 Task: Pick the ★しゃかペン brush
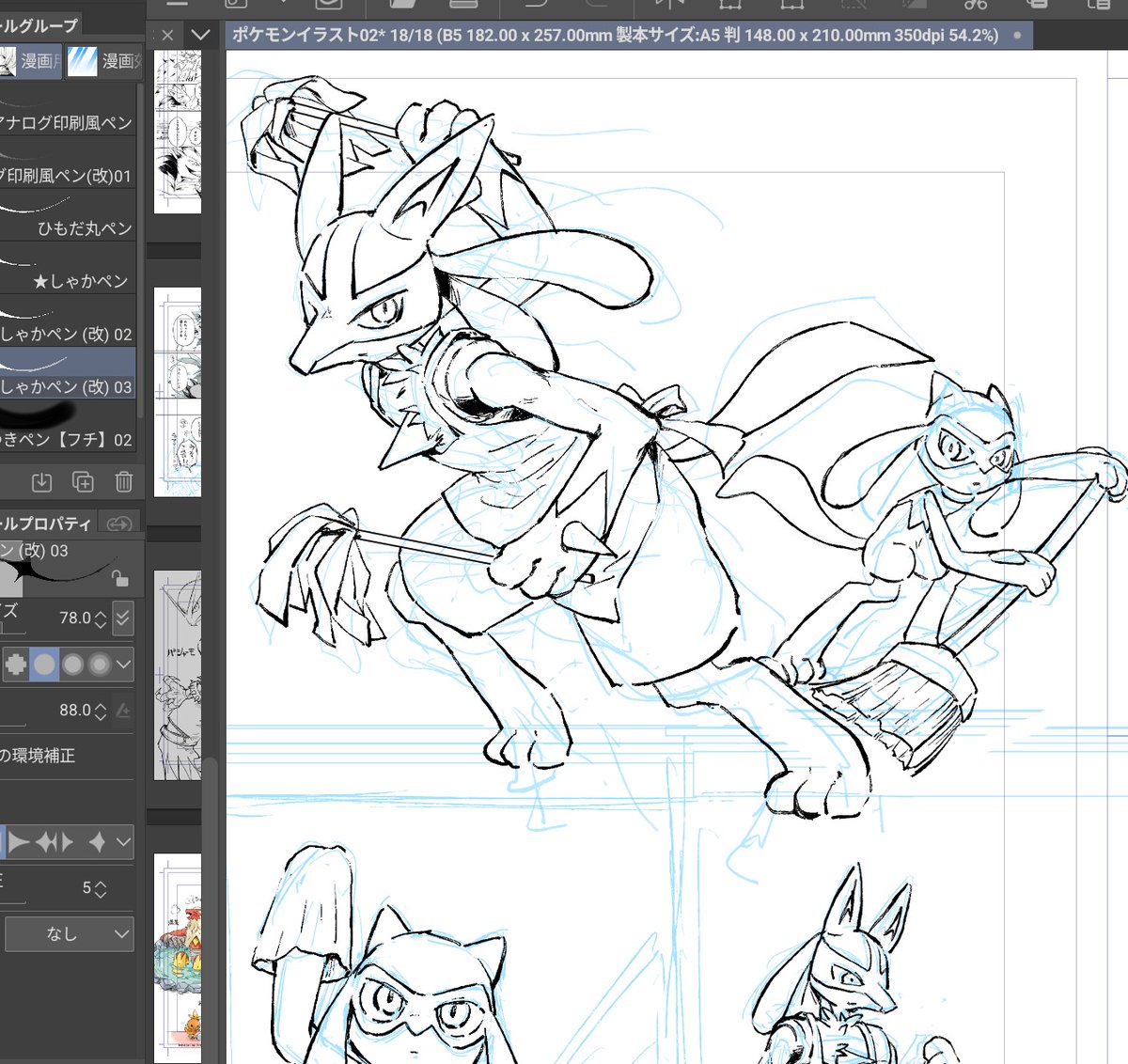(68, 268)
